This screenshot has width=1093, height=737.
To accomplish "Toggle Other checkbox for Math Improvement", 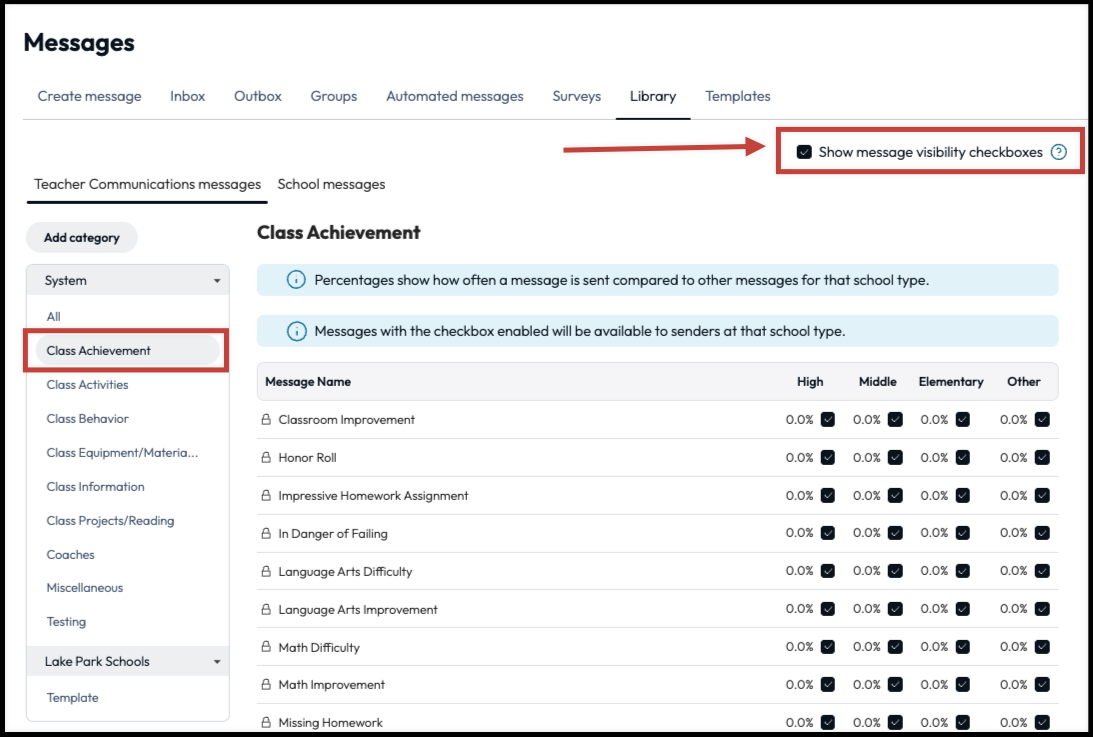I will (1042, 685).
